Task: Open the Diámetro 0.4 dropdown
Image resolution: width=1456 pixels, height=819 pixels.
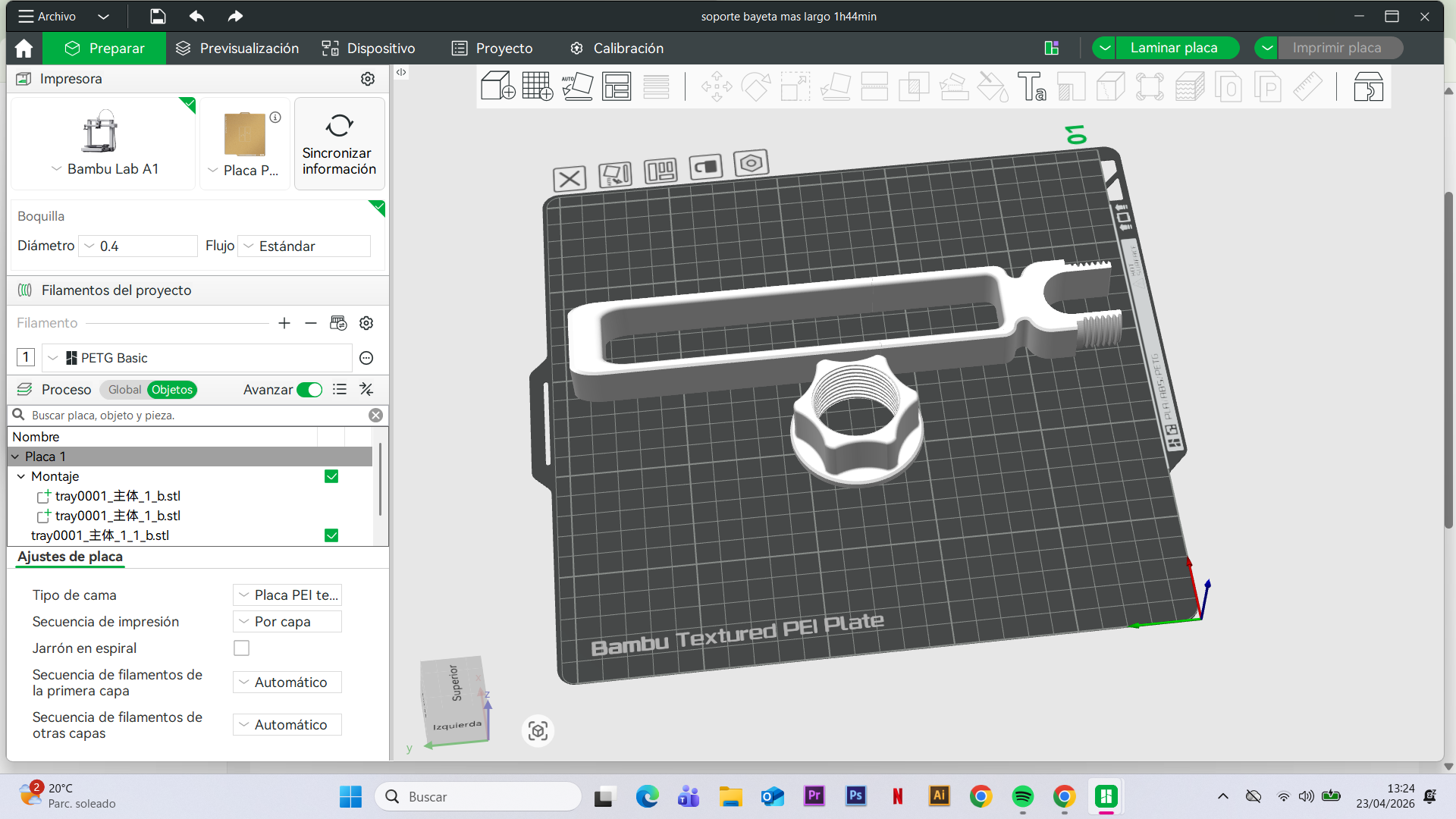Action: [138, 246]
